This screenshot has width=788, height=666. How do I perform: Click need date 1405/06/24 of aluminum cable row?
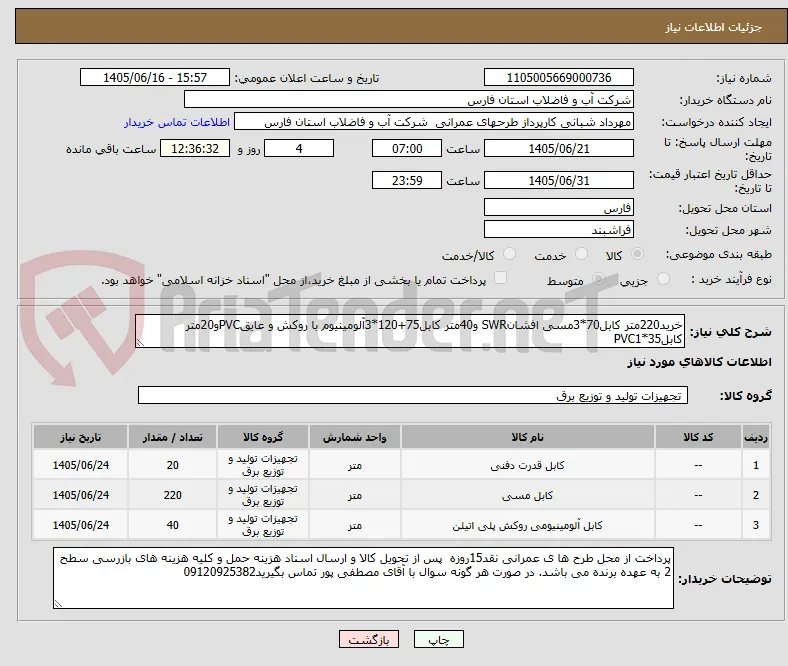coord(80,525)
